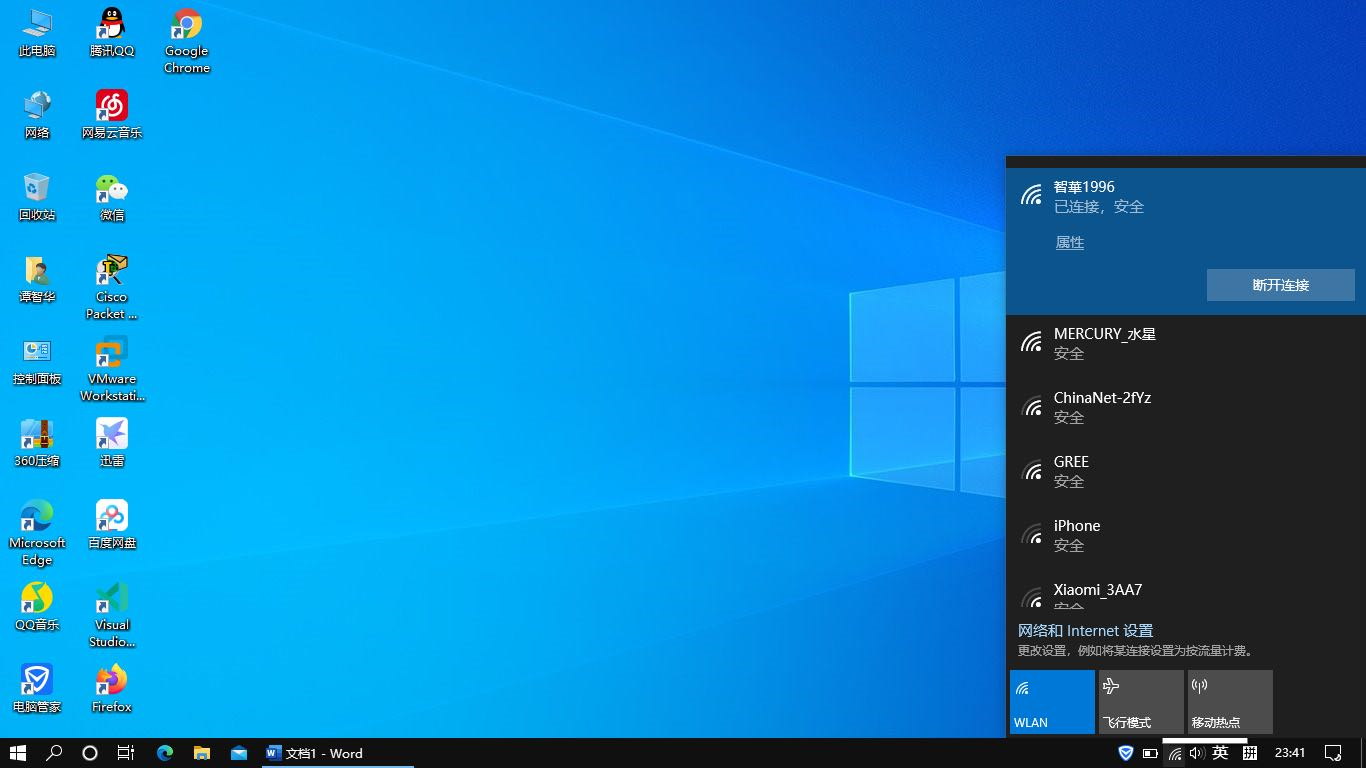
Task: Select the 网易云音乐 desktop shortcut
Action: [112, 114]
